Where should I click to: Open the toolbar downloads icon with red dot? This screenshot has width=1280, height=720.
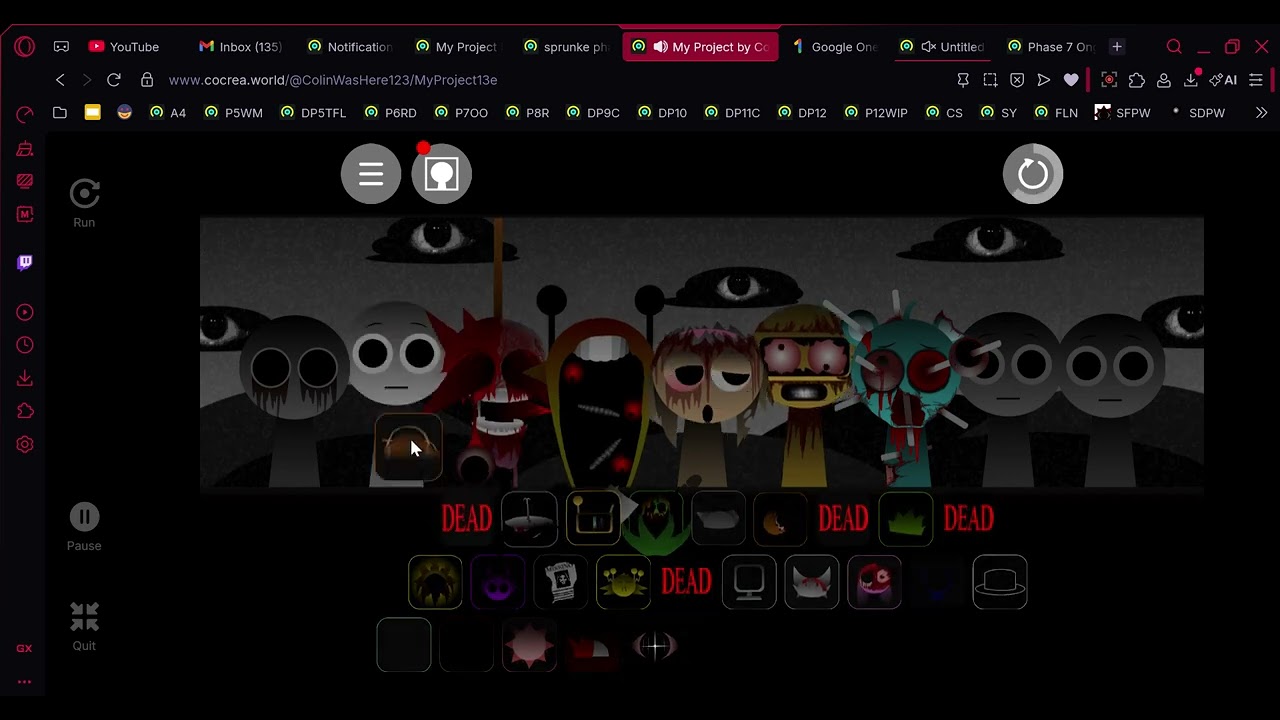click(x=1191, y=80)
